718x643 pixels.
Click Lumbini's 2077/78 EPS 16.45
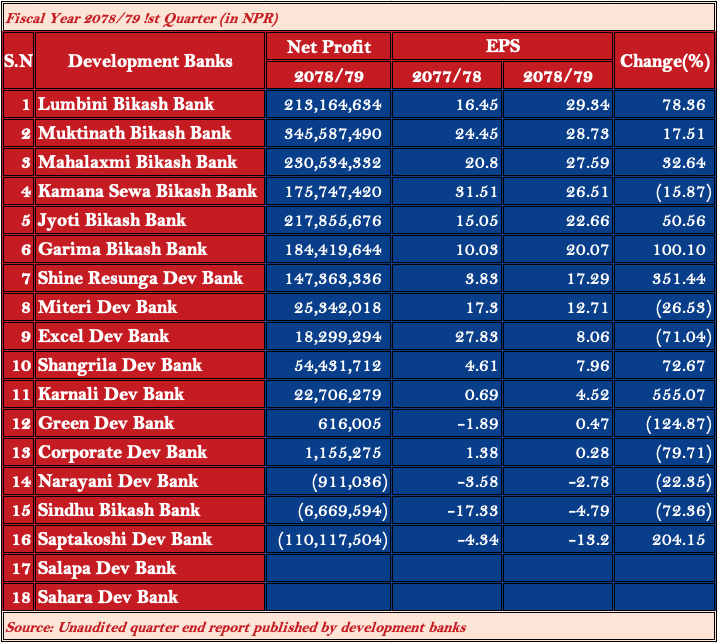coord(447,104)
